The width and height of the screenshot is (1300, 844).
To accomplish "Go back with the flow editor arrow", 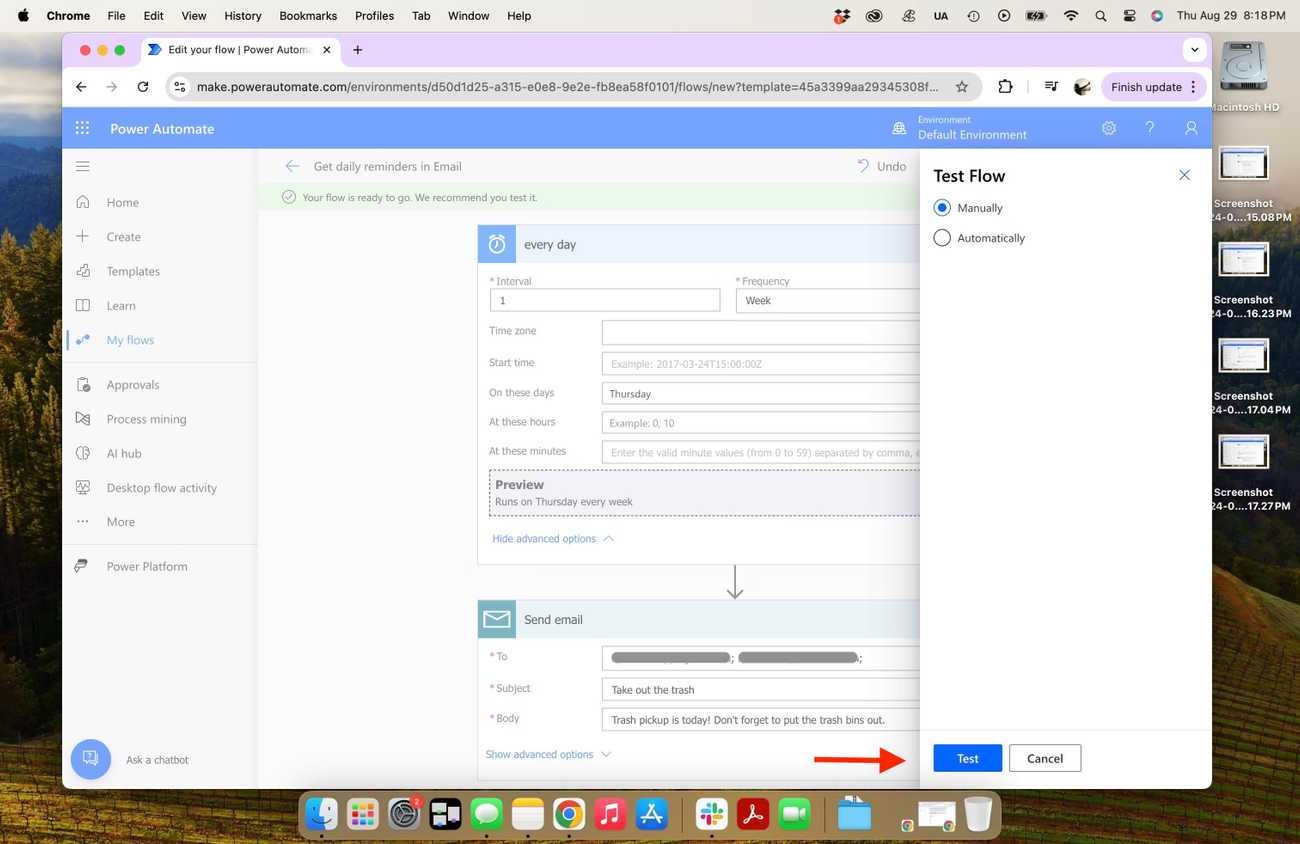I will tap(292, 166).
